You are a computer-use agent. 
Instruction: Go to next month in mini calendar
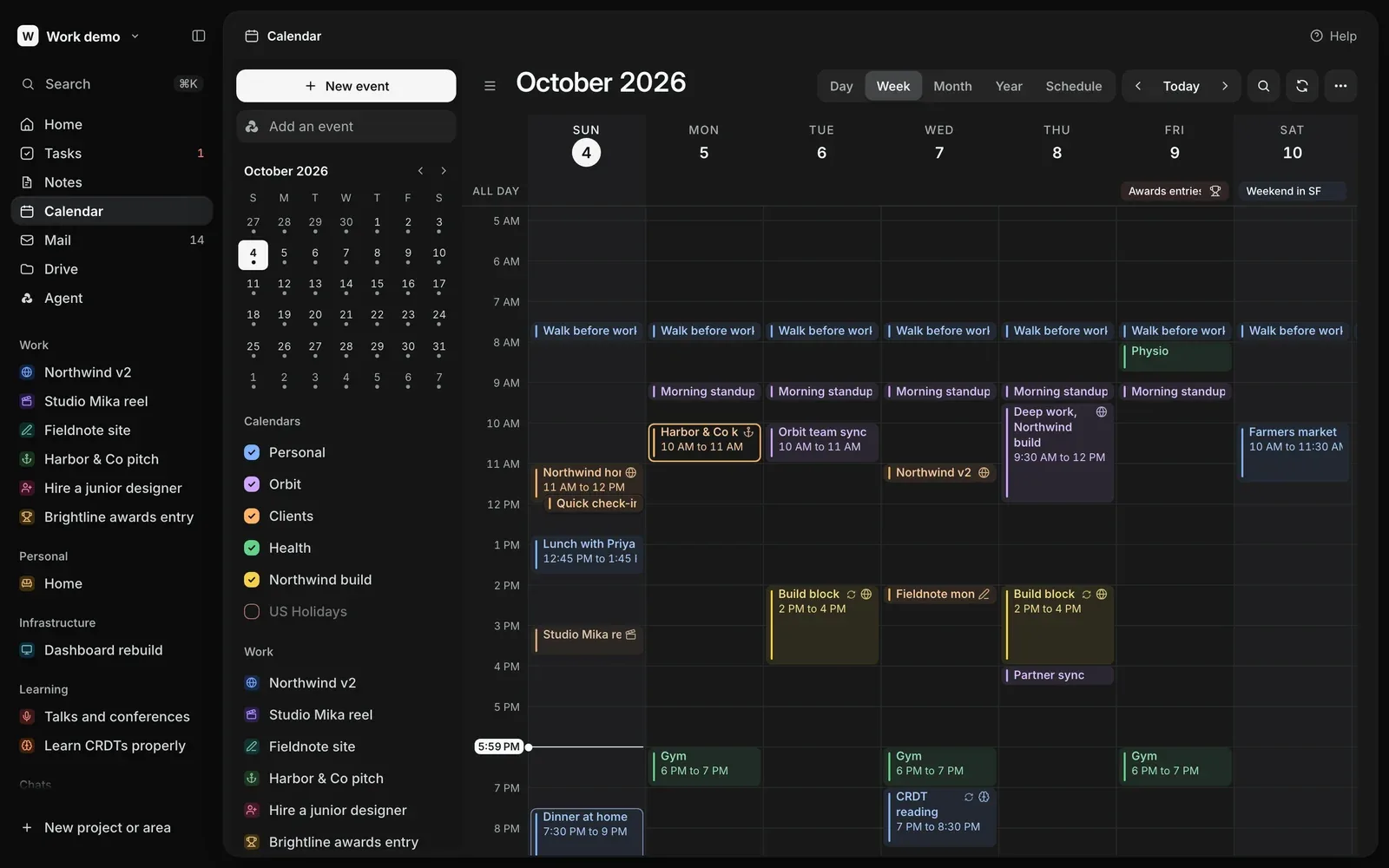coord(444,171)
